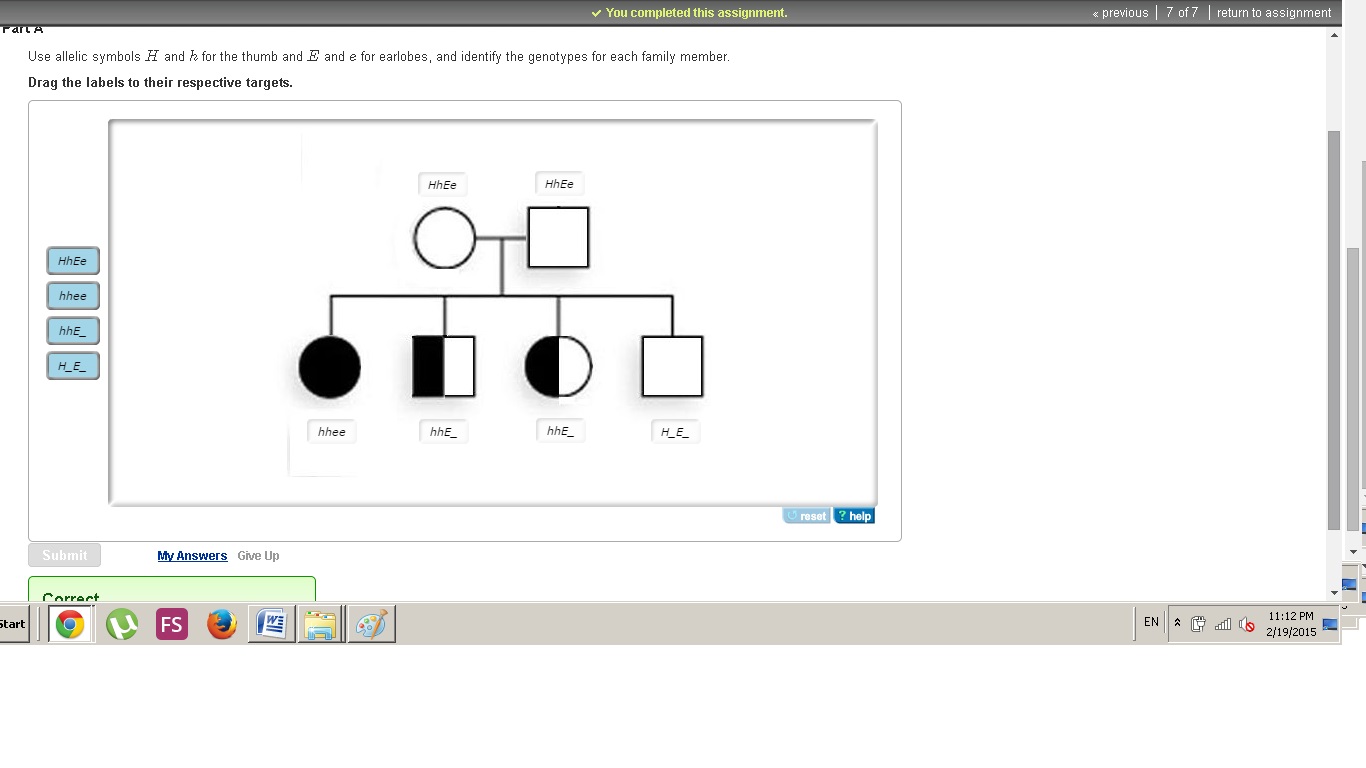Click the HhEe label above the mother
1366x768 pixels.
443,184
